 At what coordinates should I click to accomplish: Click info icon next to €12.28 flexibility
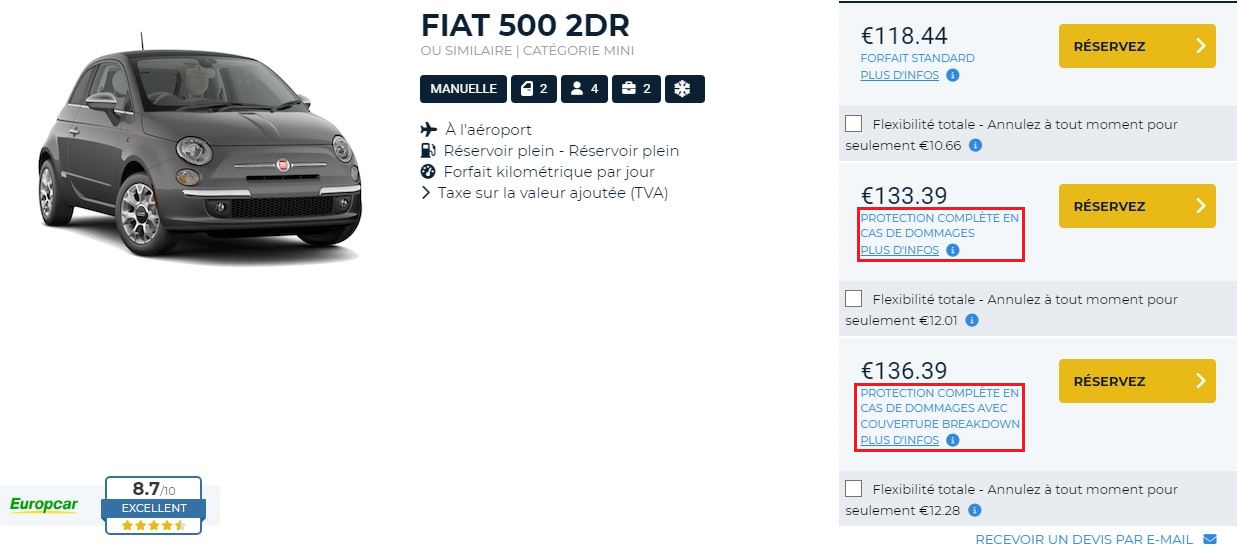click(972, 512)
